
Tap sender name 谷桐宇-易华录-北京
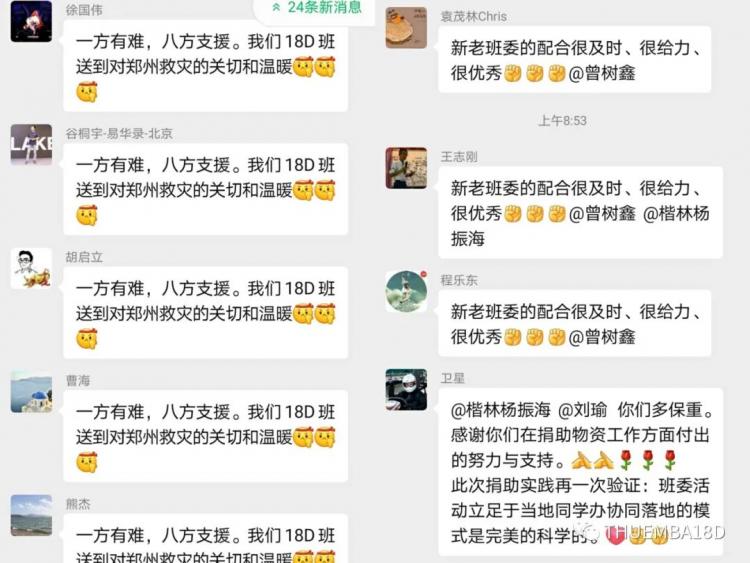click(119, 133)
